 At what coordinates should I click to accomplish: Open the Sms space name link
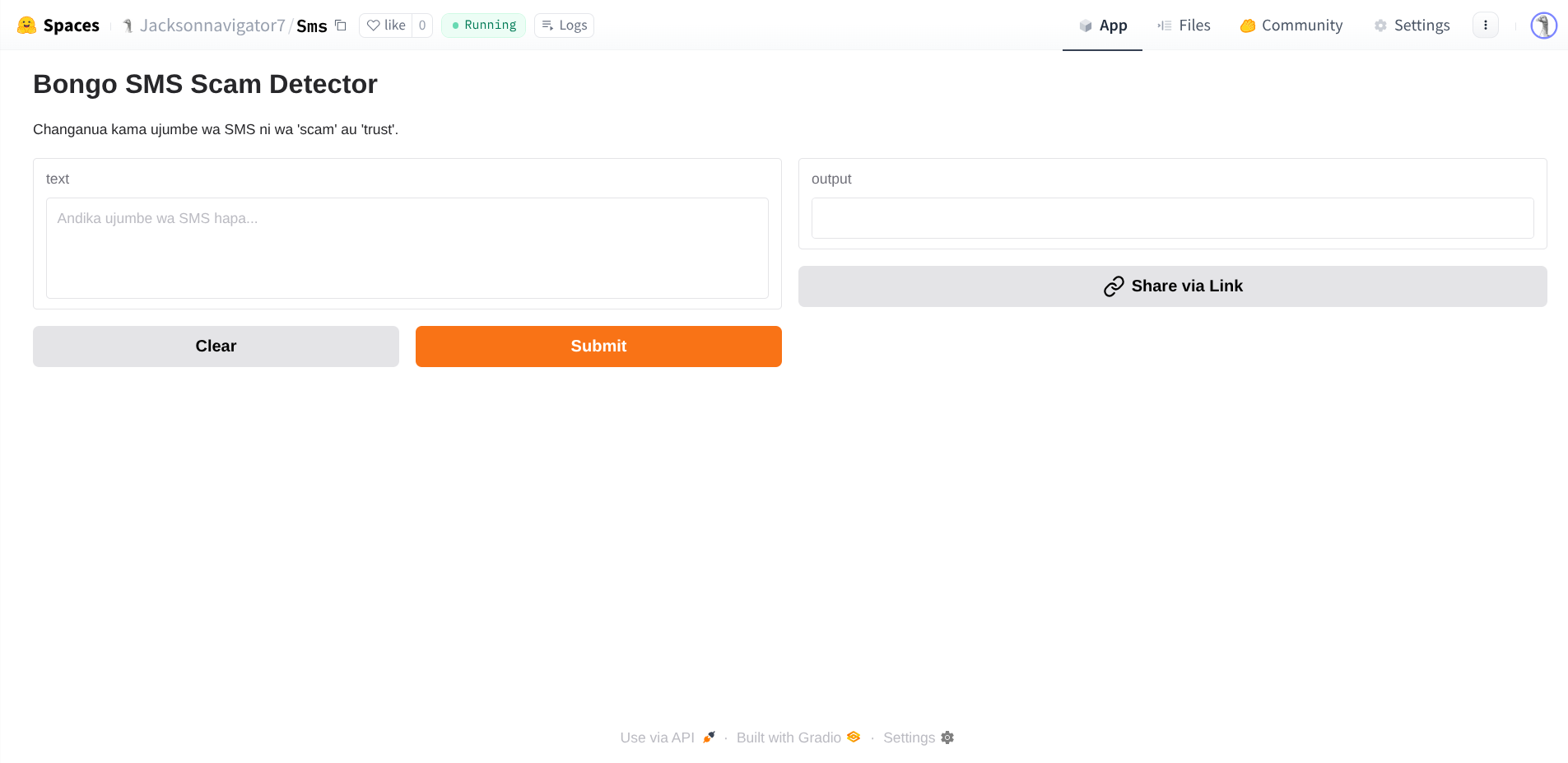(312, 26)
